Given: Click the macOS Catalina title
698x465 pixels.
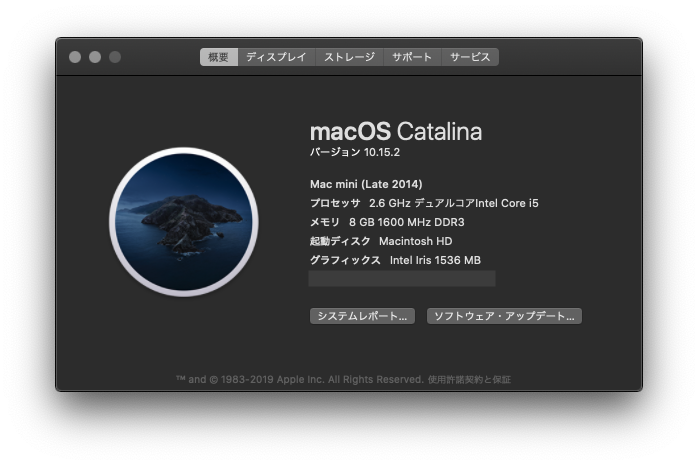Looking at the screenshot, I should [x=396, y=132].
